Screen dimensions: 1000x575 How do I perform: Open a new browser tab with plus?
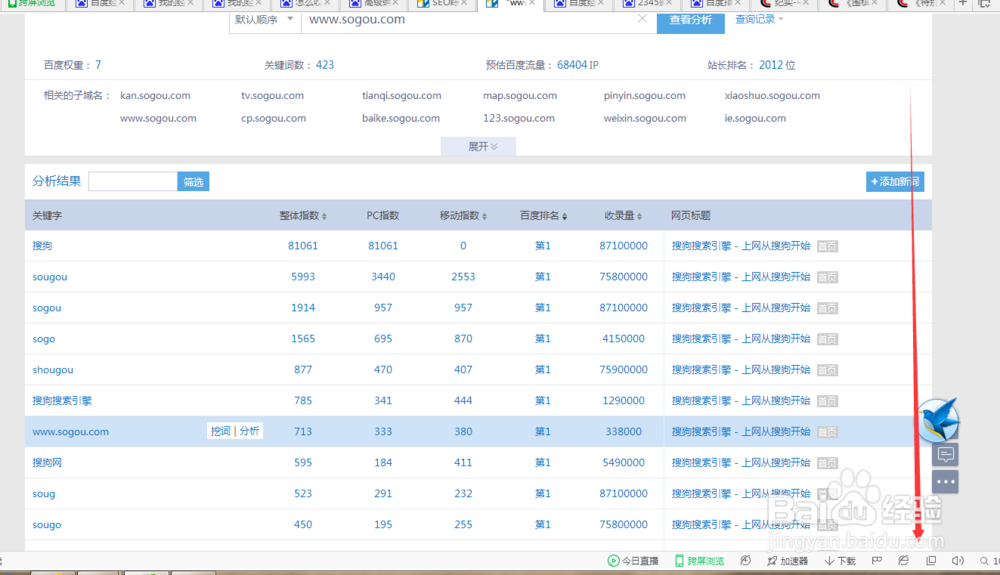point(963,3)
